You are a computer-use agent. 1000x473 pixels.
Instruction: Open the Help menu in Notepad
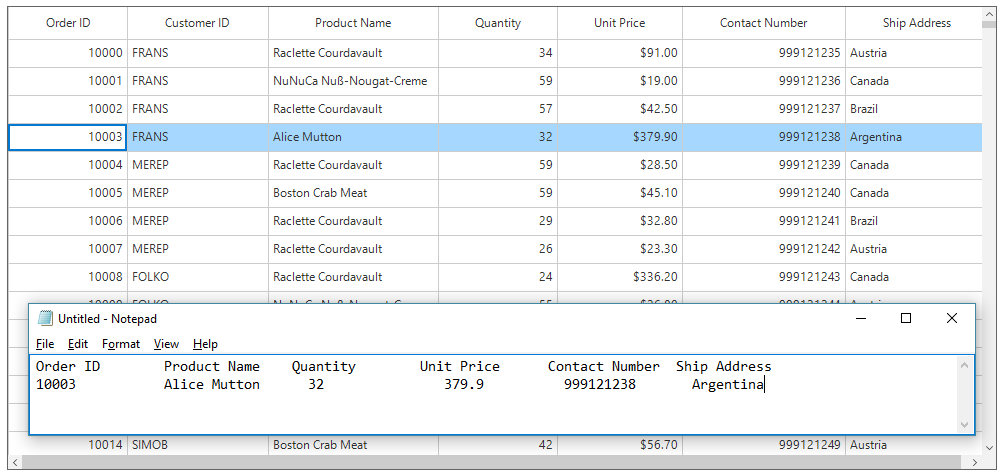(205, 344)
